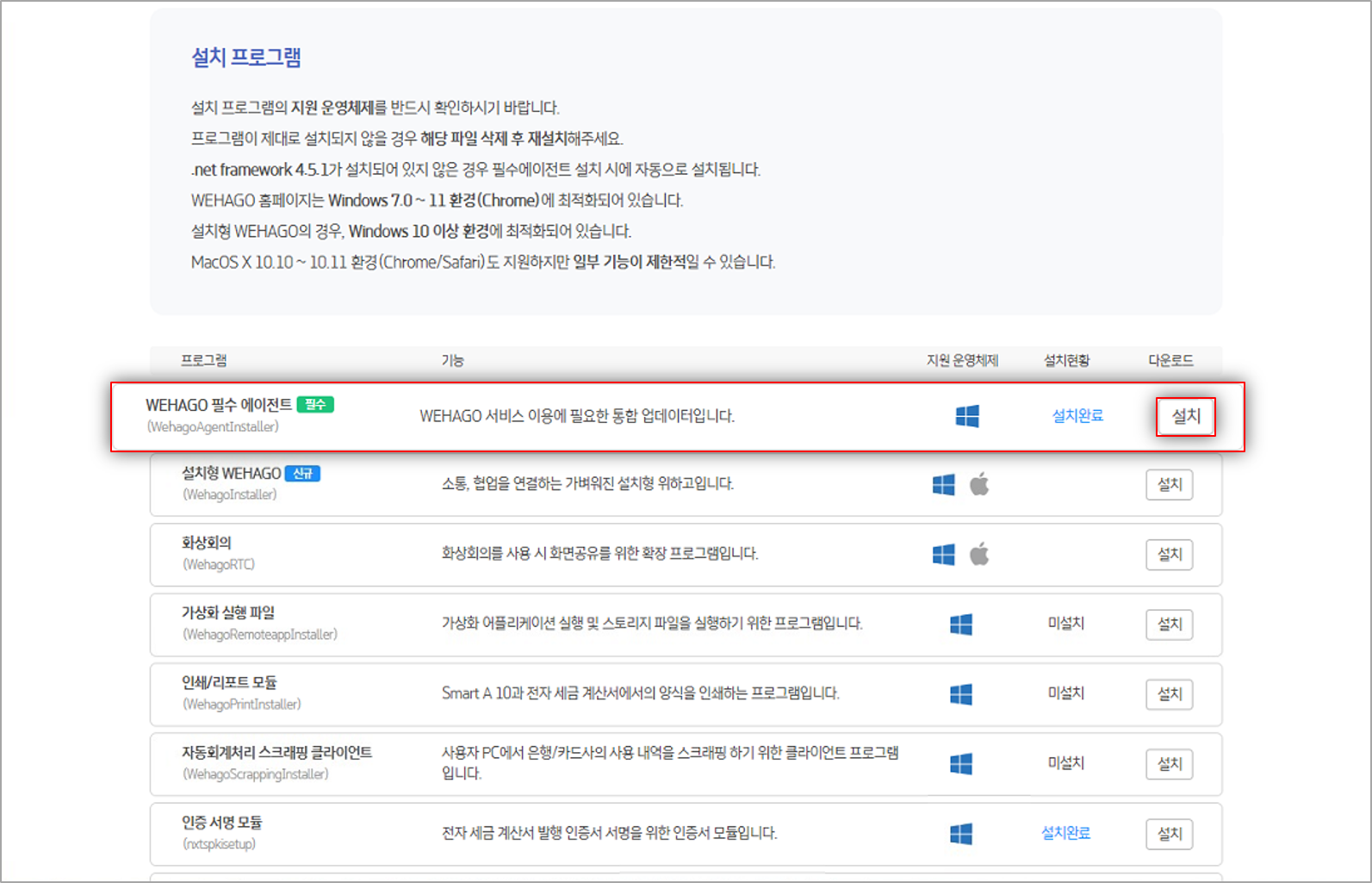Click Windows icon in 화상회의 row
This screenshot has width=1372, height=883.
[943, 555]
